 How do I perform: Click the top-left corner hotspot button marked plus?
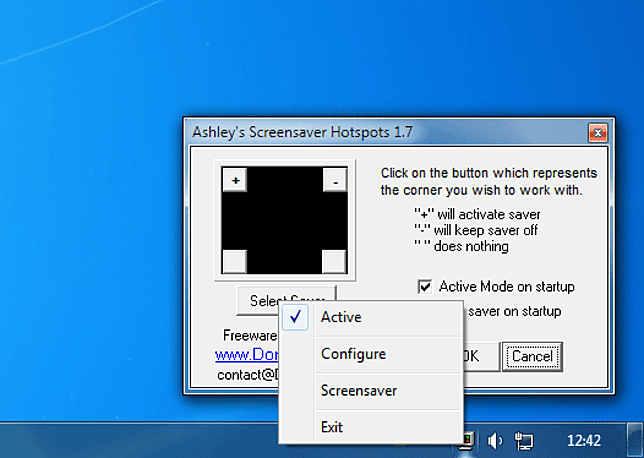coord(234,181)
